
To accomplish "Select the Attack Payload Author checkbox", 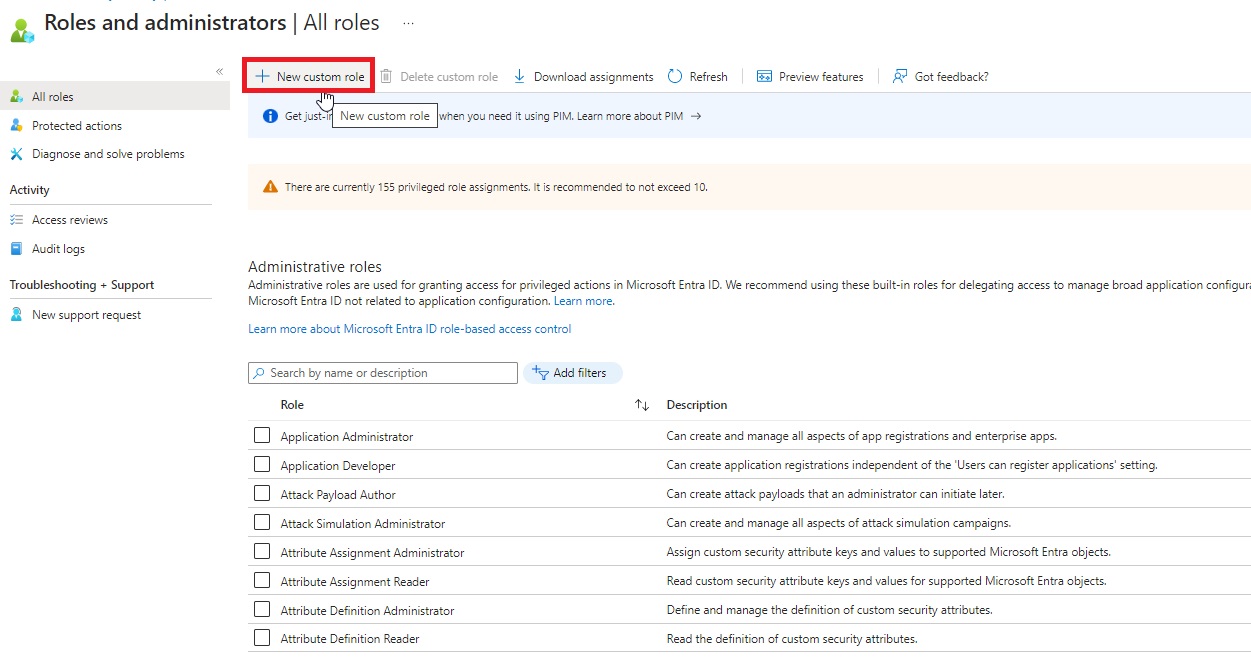I will pyautogui.click(x=262, y=494).
